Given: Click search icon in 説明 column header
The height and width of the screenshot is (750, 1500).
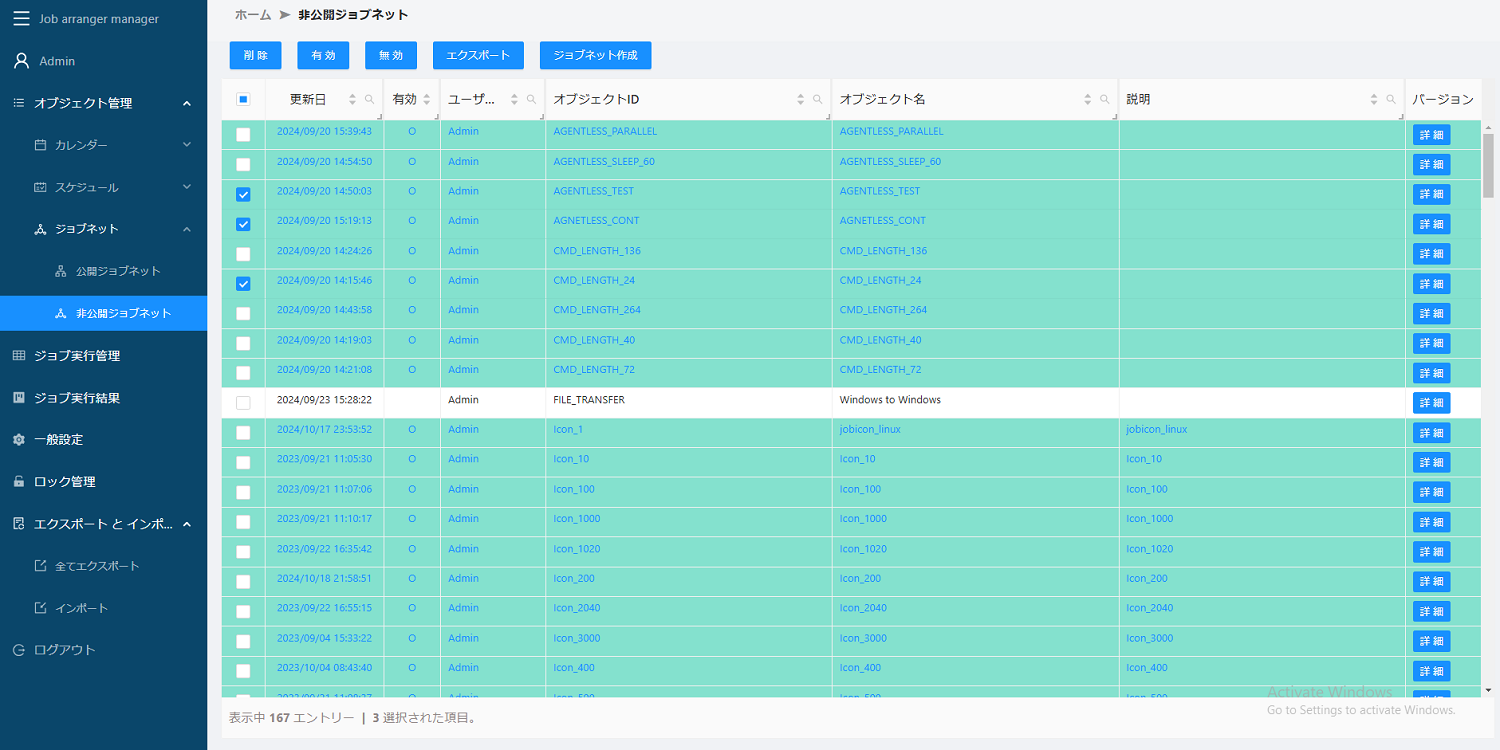Looking at the screenshot, I should pos(1391,100).
